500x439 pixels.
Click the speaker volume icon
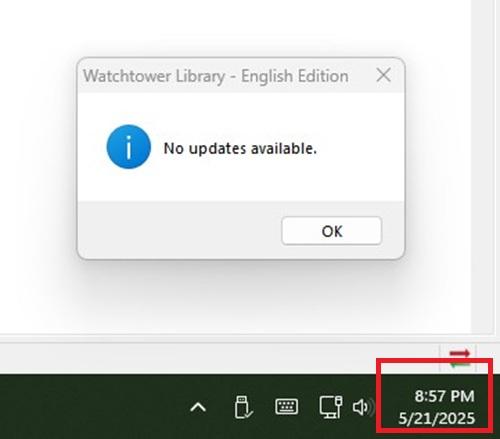(x=361, y=407)
